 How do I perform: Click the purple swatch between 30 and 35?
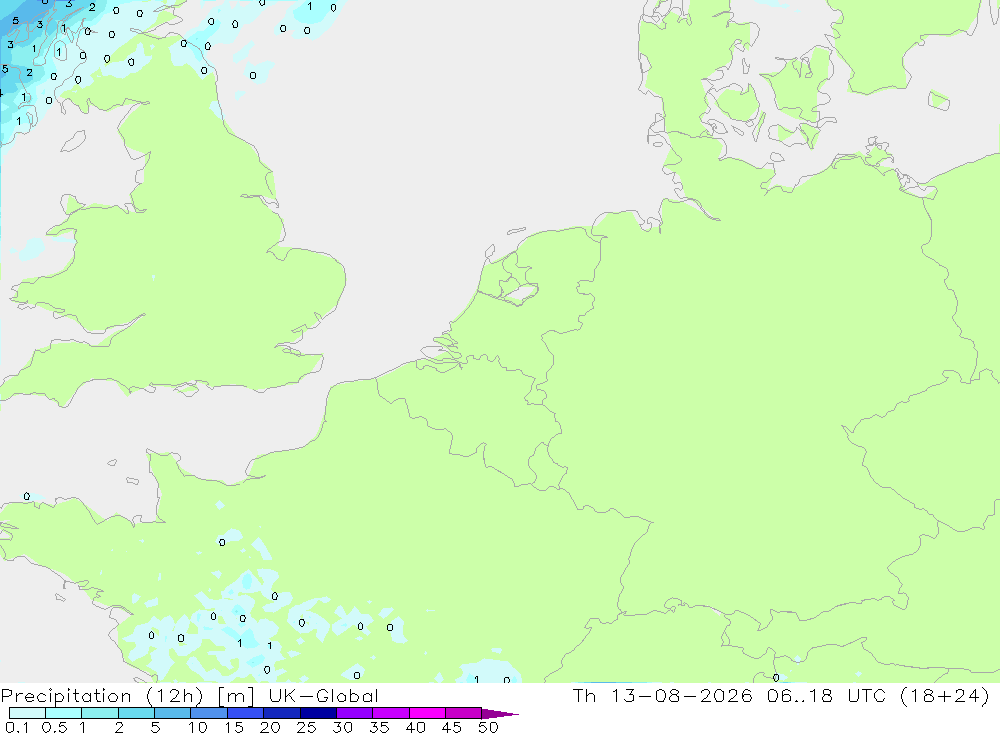[354, 713]
